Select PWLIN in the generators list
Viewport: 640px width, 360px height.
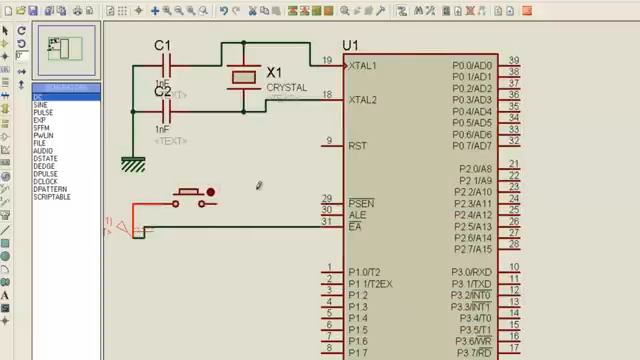43,136
